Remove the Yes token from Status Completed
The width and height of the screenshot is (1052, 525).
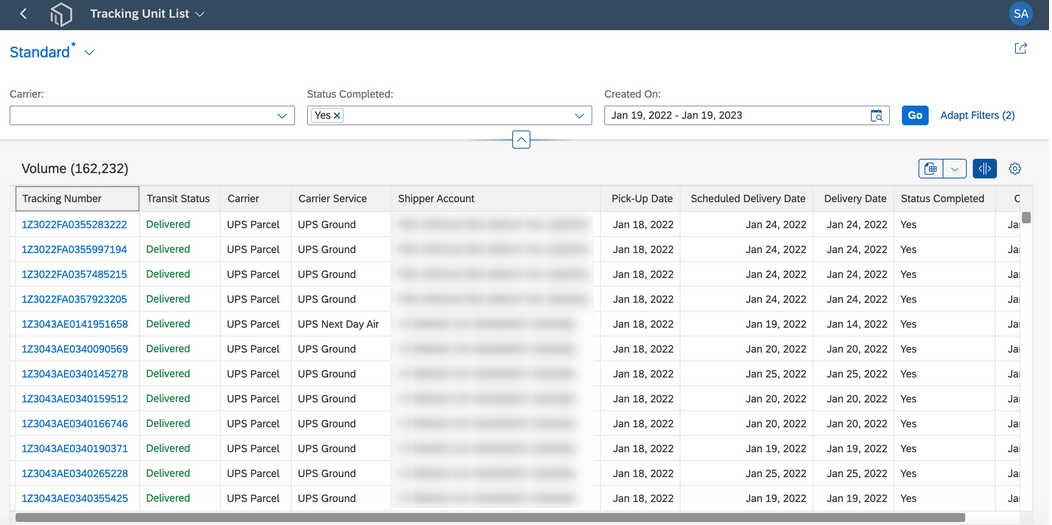point(337,115)
